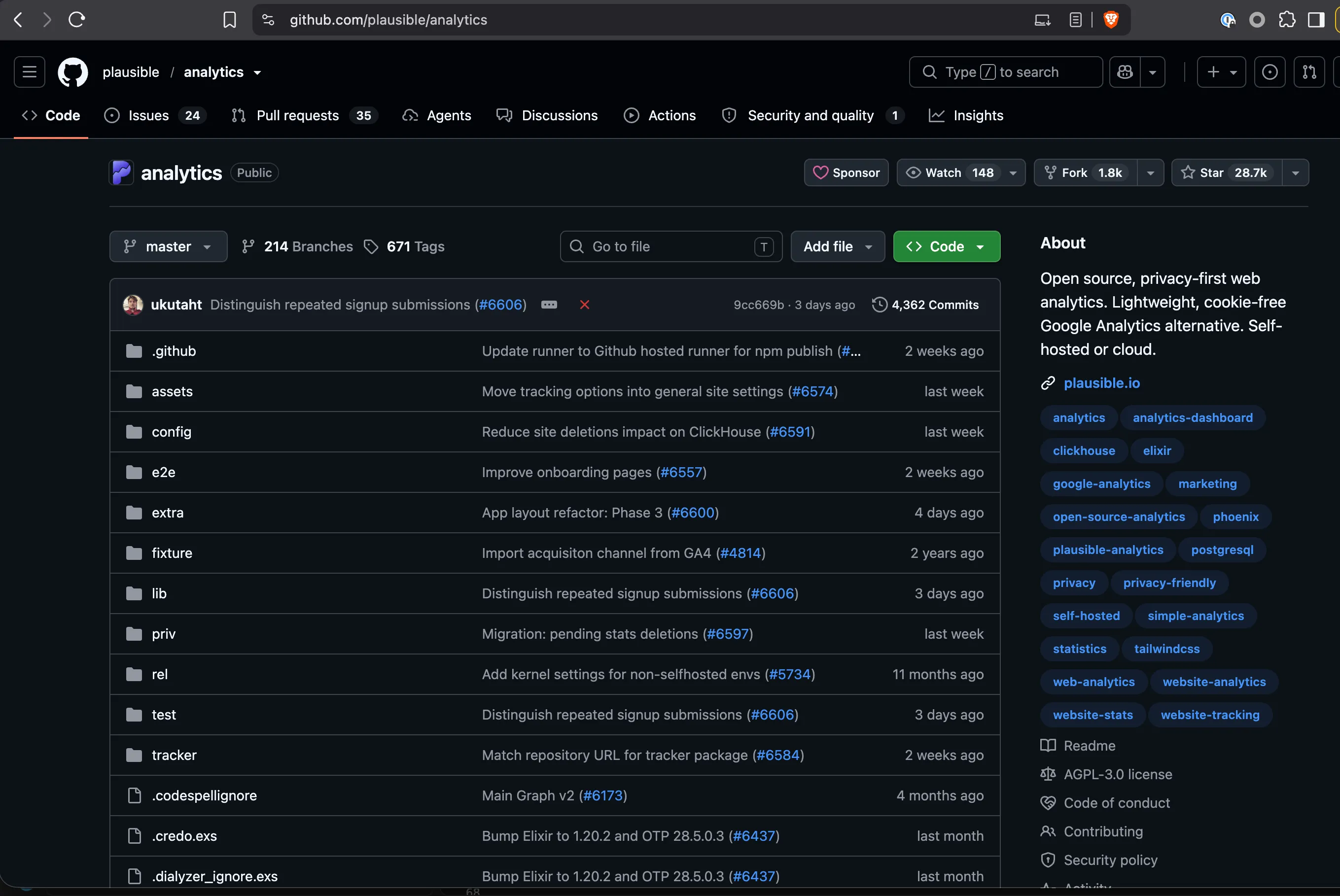This screenshot has height=896, width=1340.
Task: Focus the Type / to search box
Action: [x=1006, y=72]
